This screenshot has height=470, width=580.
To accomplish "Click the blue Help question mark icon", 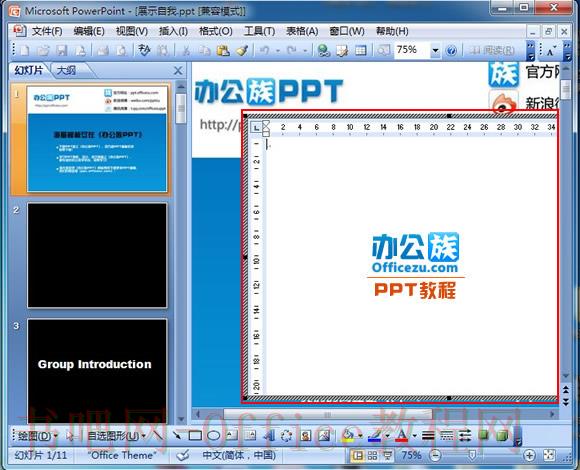I will [x=451, y=50].
